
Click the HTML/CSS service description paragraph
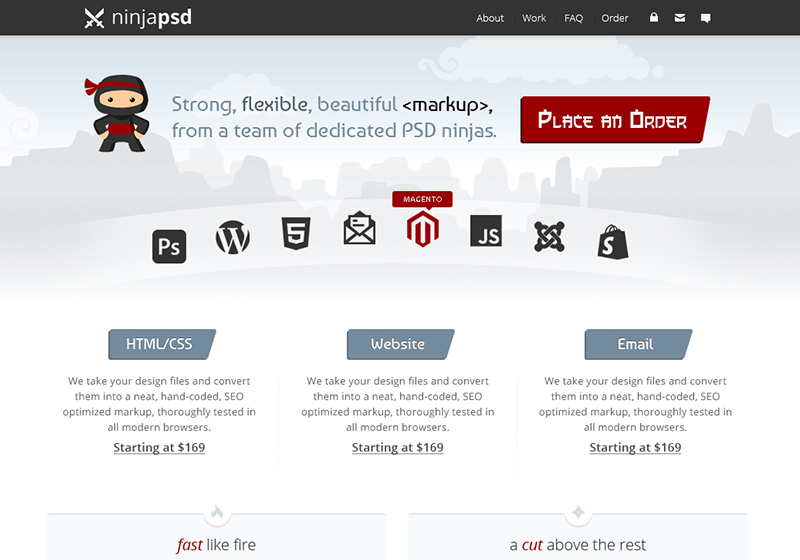pyautogui.click(x=159, y=404)
